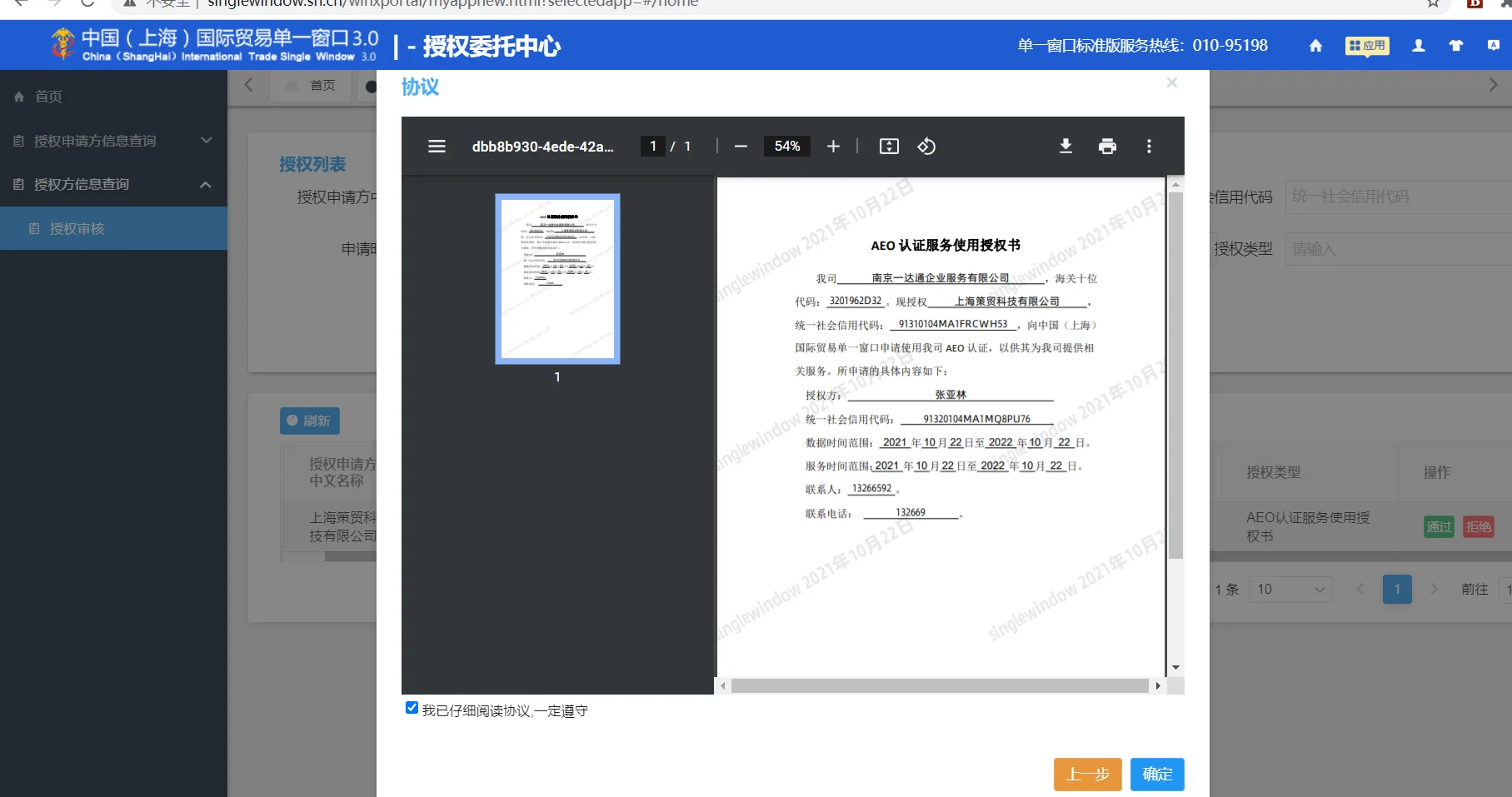Click the Single Window logo
Screen dimensions: 1512x797
214,45
